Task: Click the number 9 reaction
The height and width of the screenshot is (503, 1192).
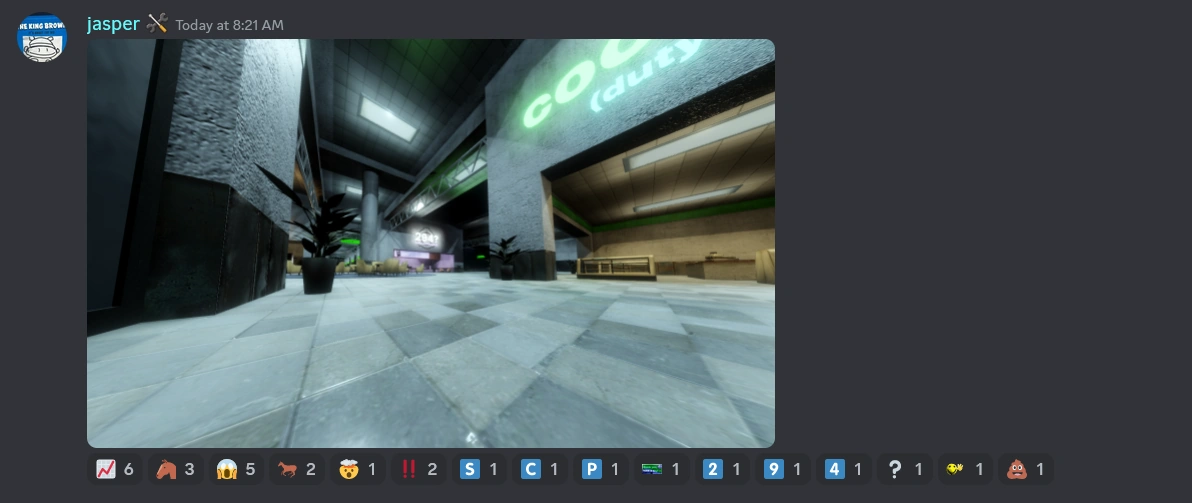Action: pyautogui.click(x=784, y=470)
